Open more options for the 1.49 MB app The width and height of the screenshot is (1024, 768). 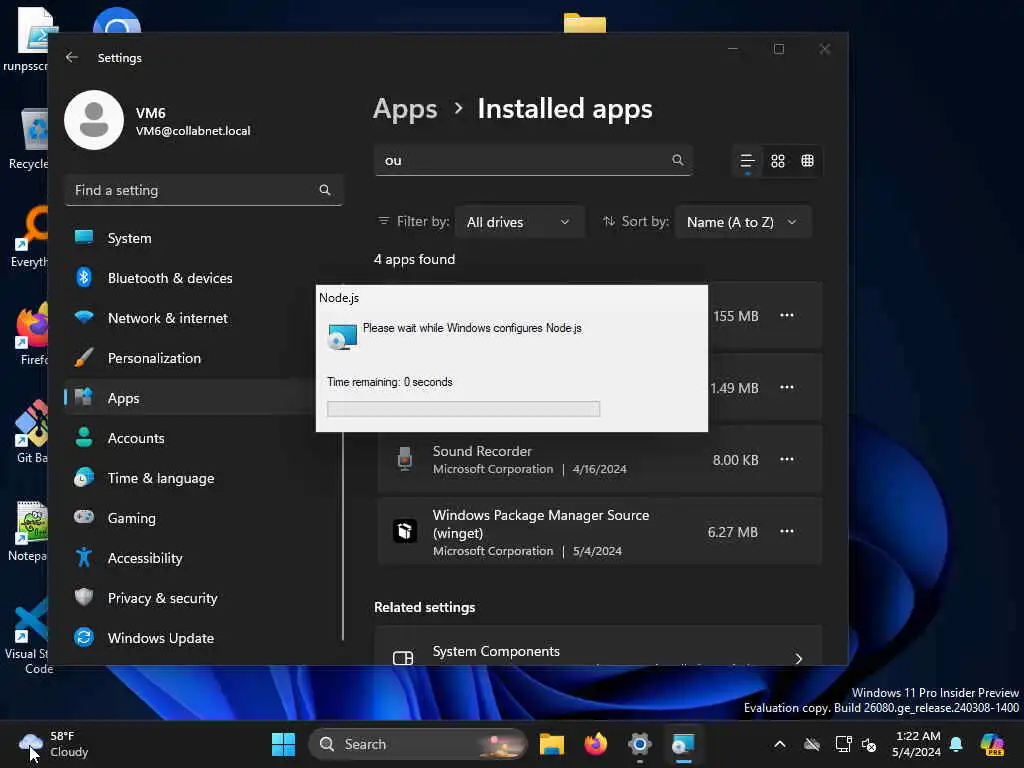point(787,387)
